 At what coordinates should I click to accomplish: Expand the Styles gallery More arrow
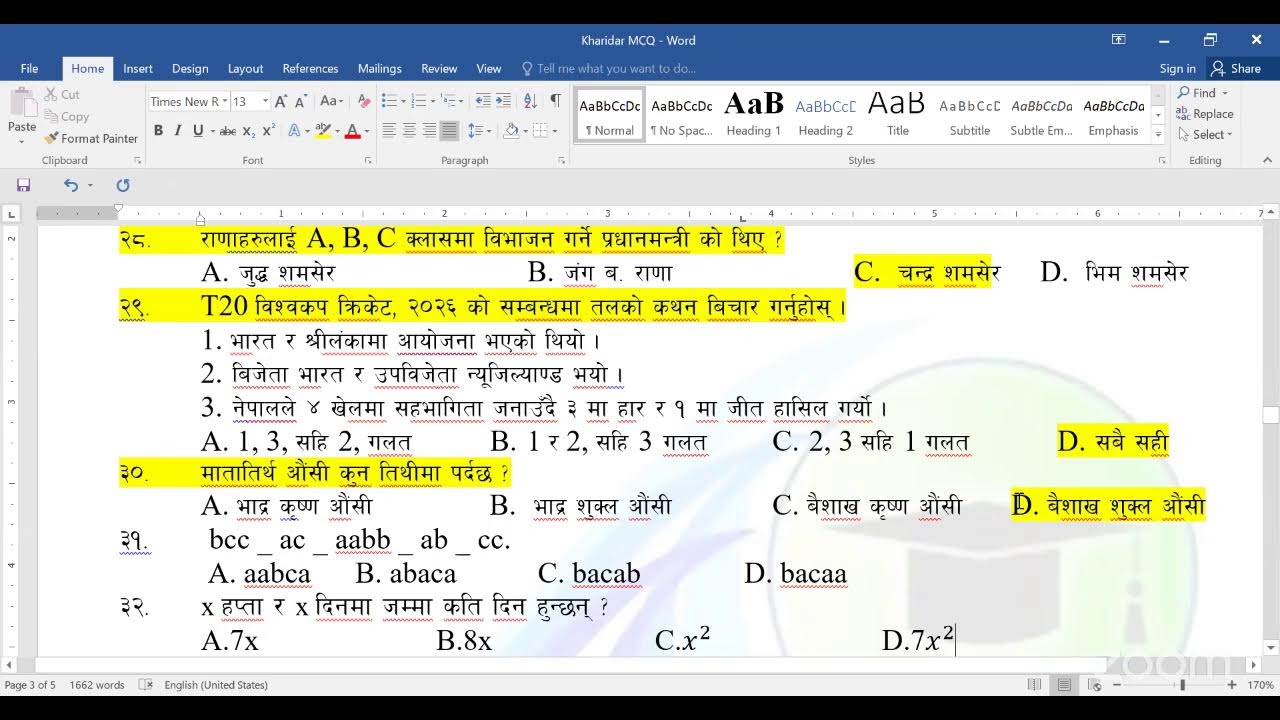coord(1158,134)
